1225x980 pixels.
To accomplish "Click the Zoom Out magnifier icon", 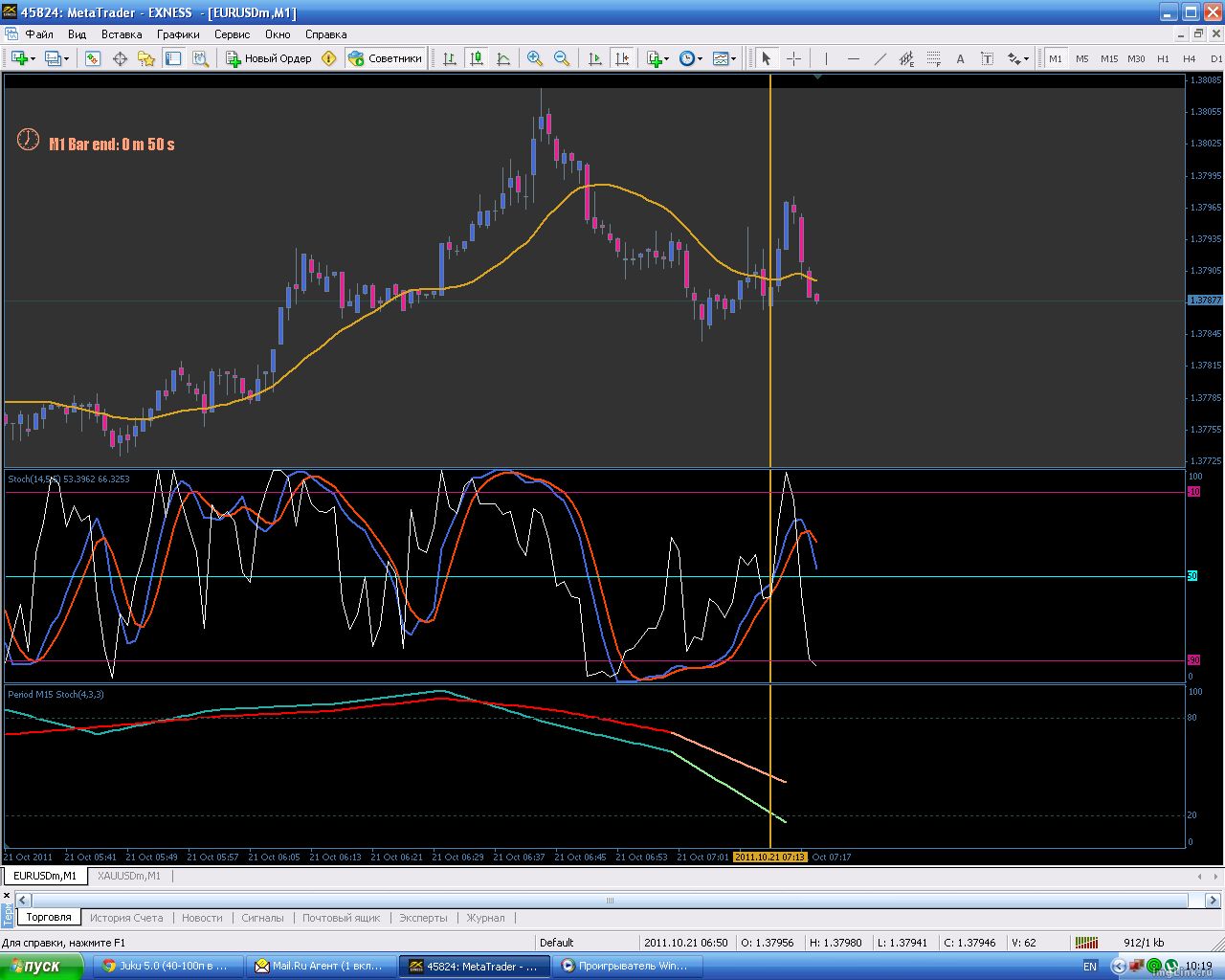I will 562,58.
